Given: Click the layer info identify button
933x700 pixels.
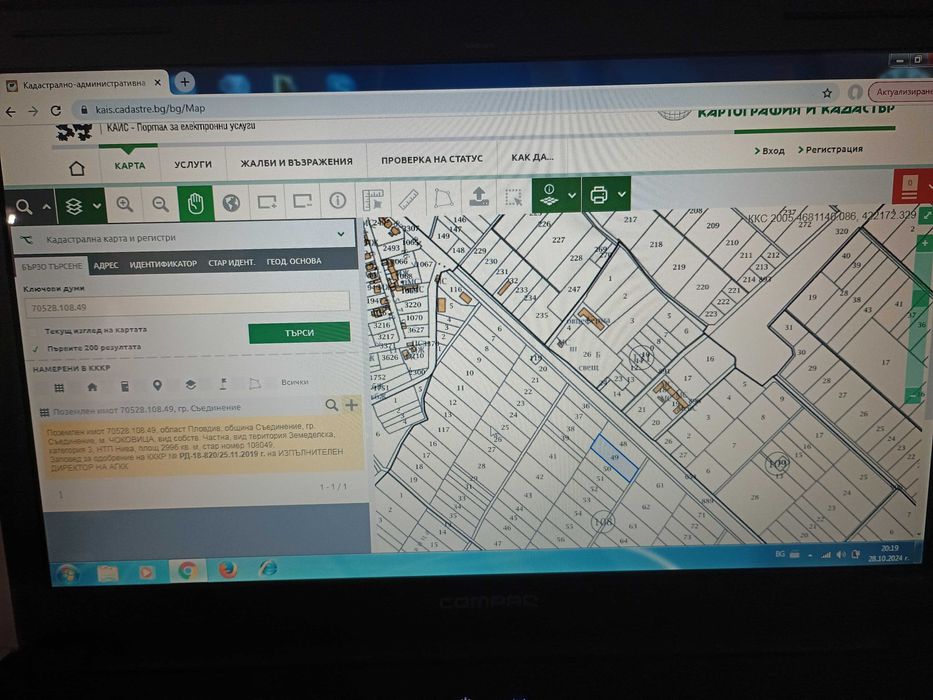Looking at the screenshot, I should 549,195.
